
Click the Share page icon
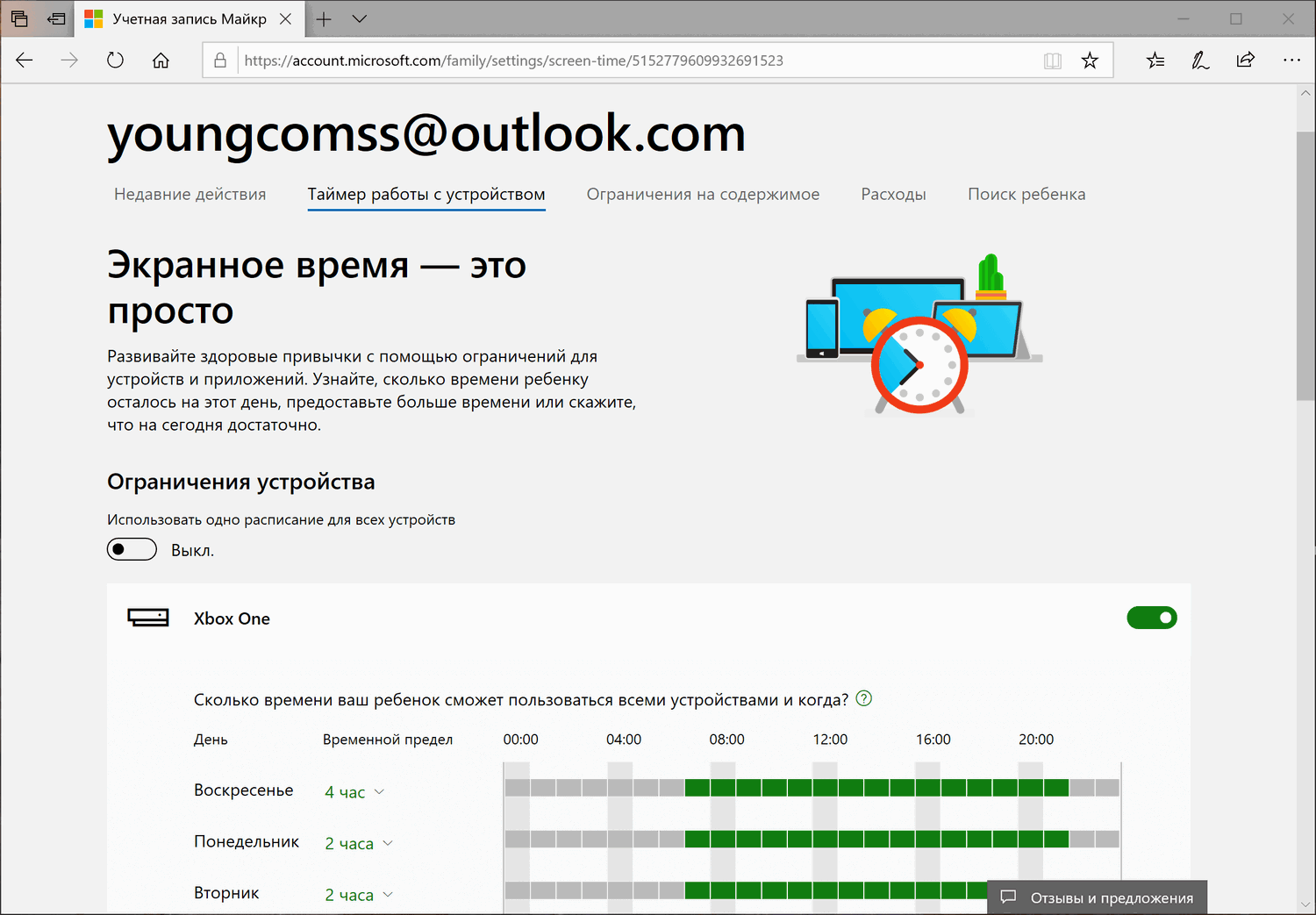coord(1245,61)
